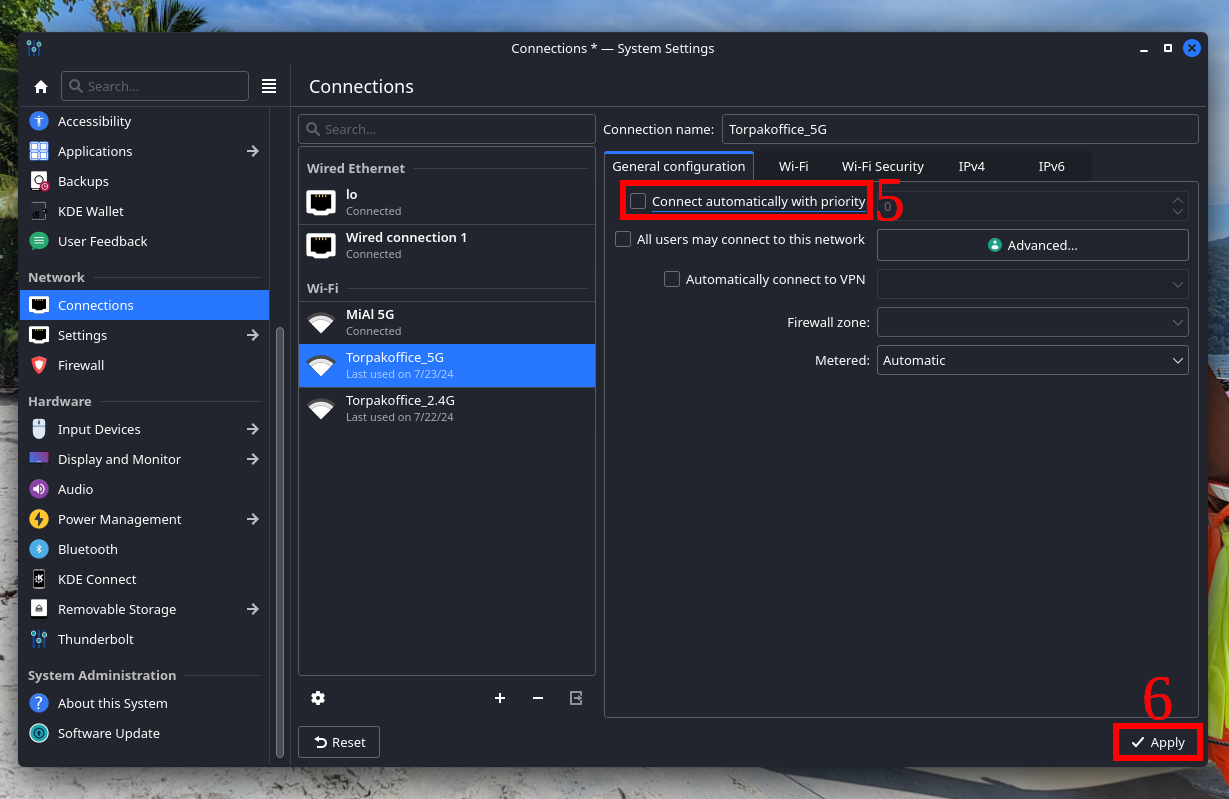
Task: Click the Connection name text field
Action: pos(959,129)
